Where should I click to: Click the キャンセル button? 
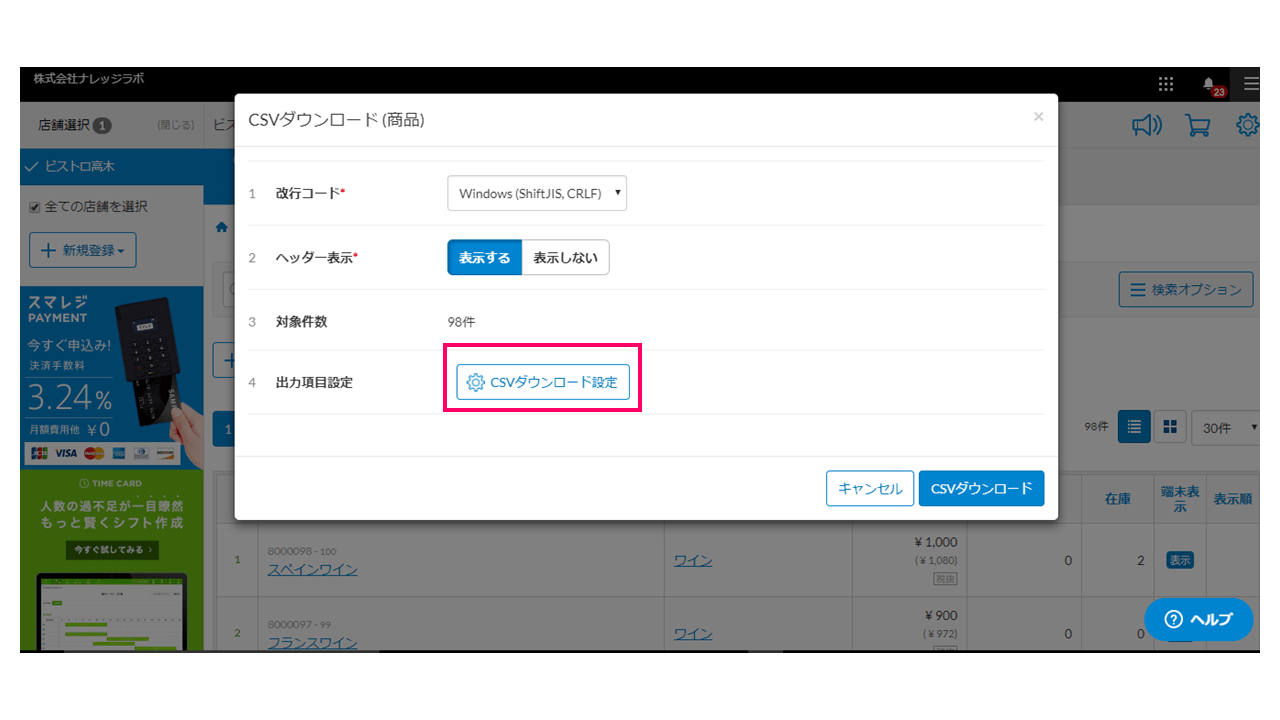870,488
